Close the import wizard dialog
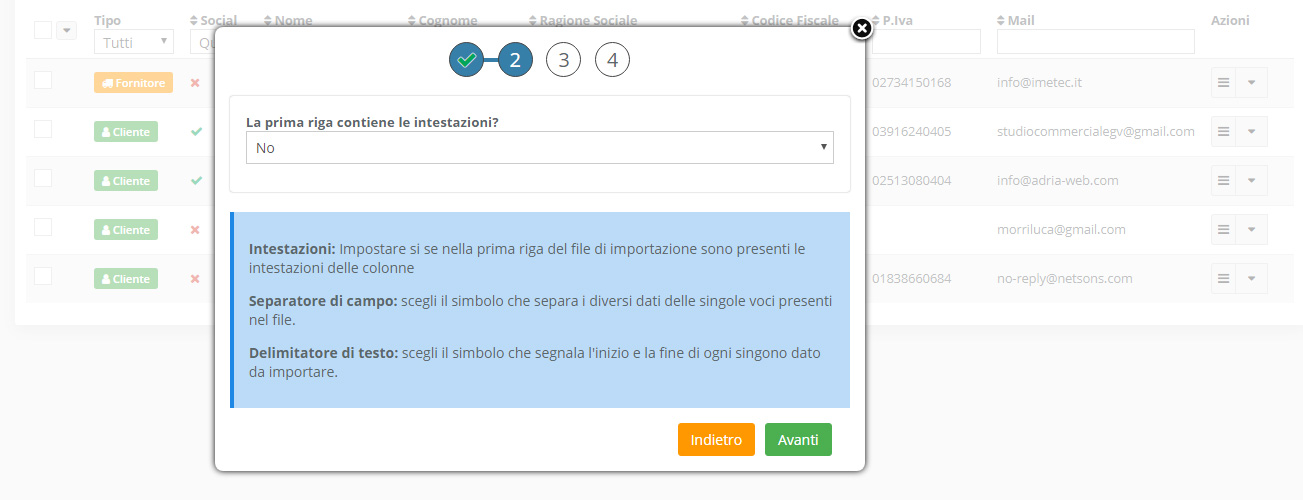Viewport: 1303px width, 500px height. (x=861, y=29)
